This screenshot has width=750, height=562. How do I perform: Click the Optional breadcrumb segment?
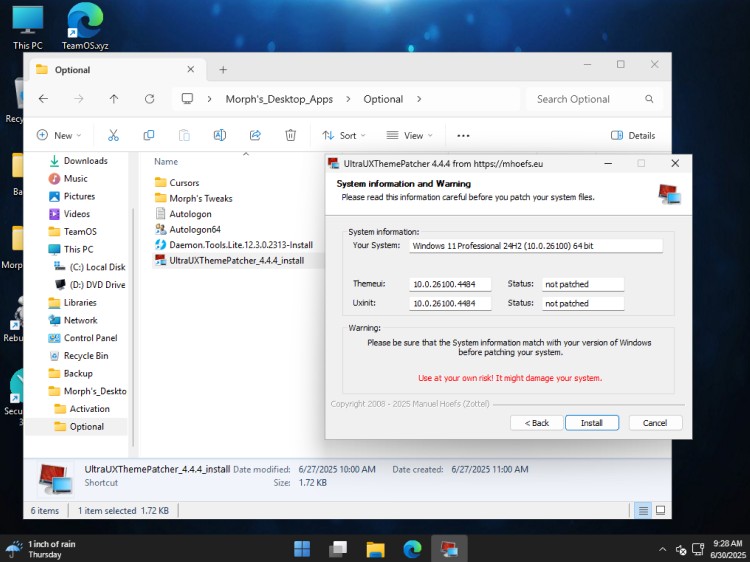383,99
